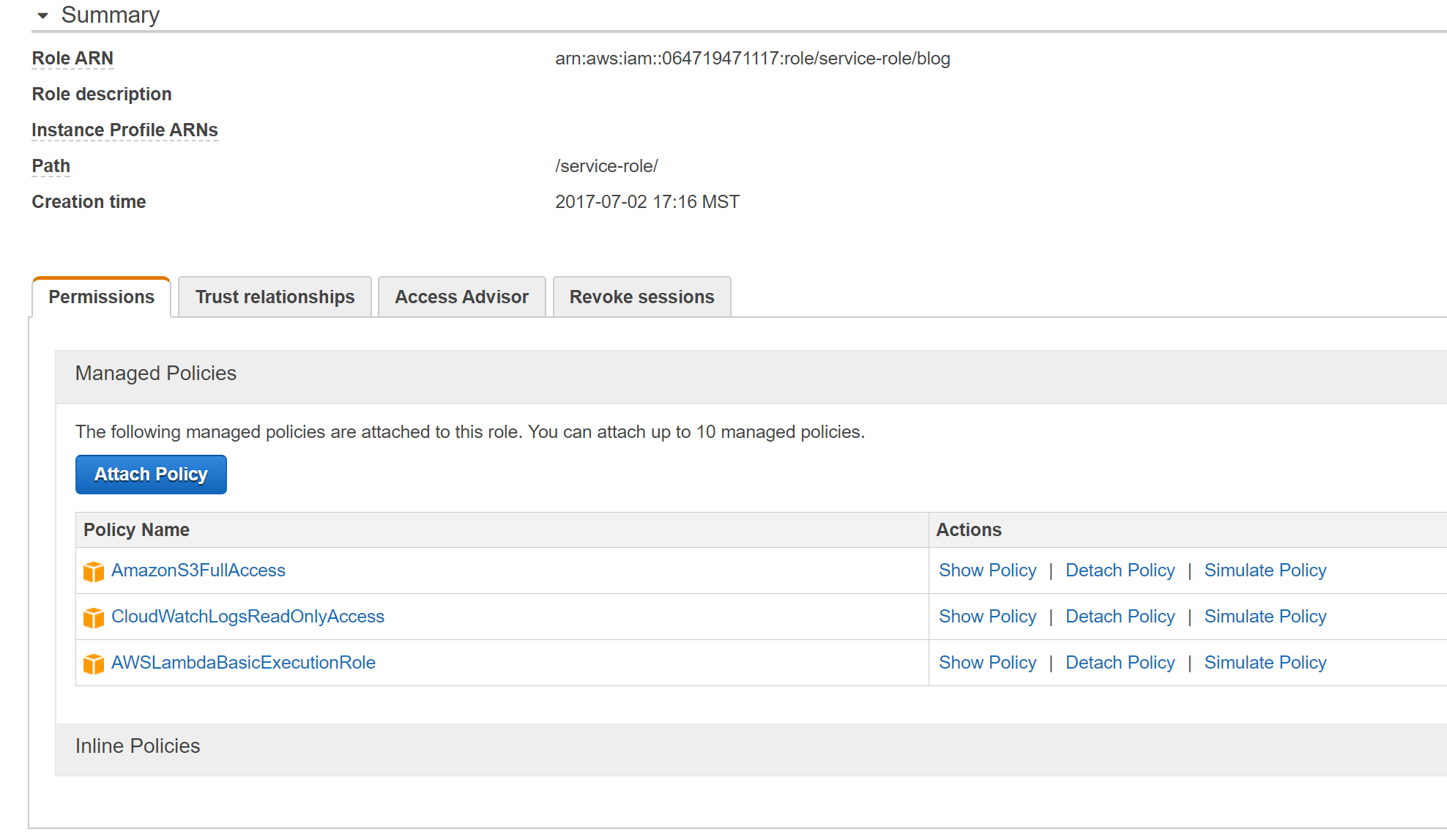1447x840 pixels.
Task: Show Policy for CloudWatchLogsReadOnlyAccess
Action: (987, 617)
